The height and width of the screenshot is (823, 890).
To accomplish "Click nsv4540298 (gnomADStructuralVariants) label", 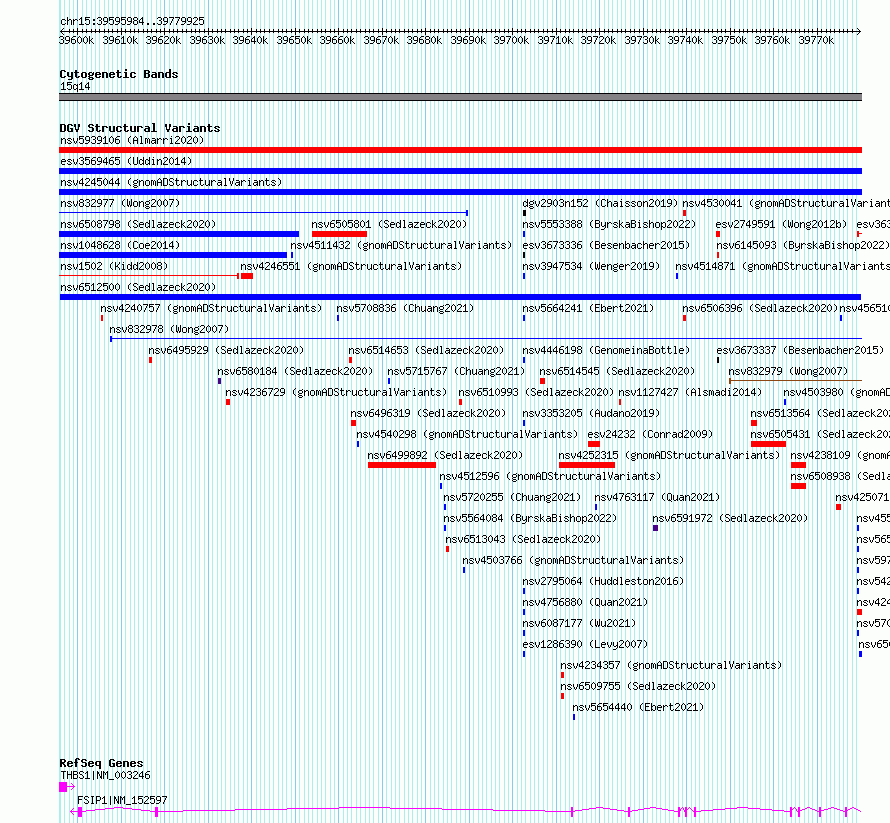I will 467,434.
